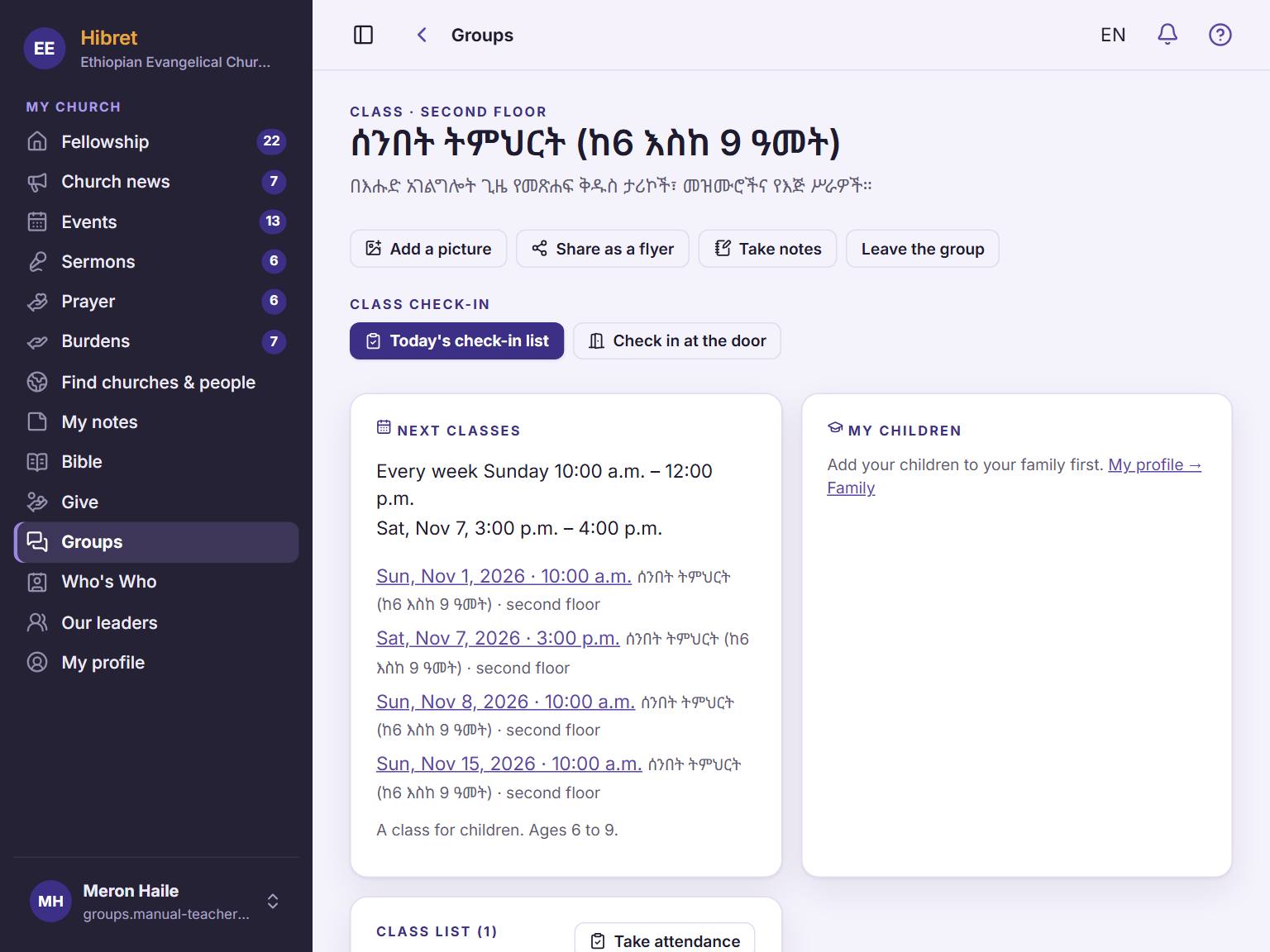Click the Events count badge 13
This screenshot has height=952, width=1270.
coord(273,221)
